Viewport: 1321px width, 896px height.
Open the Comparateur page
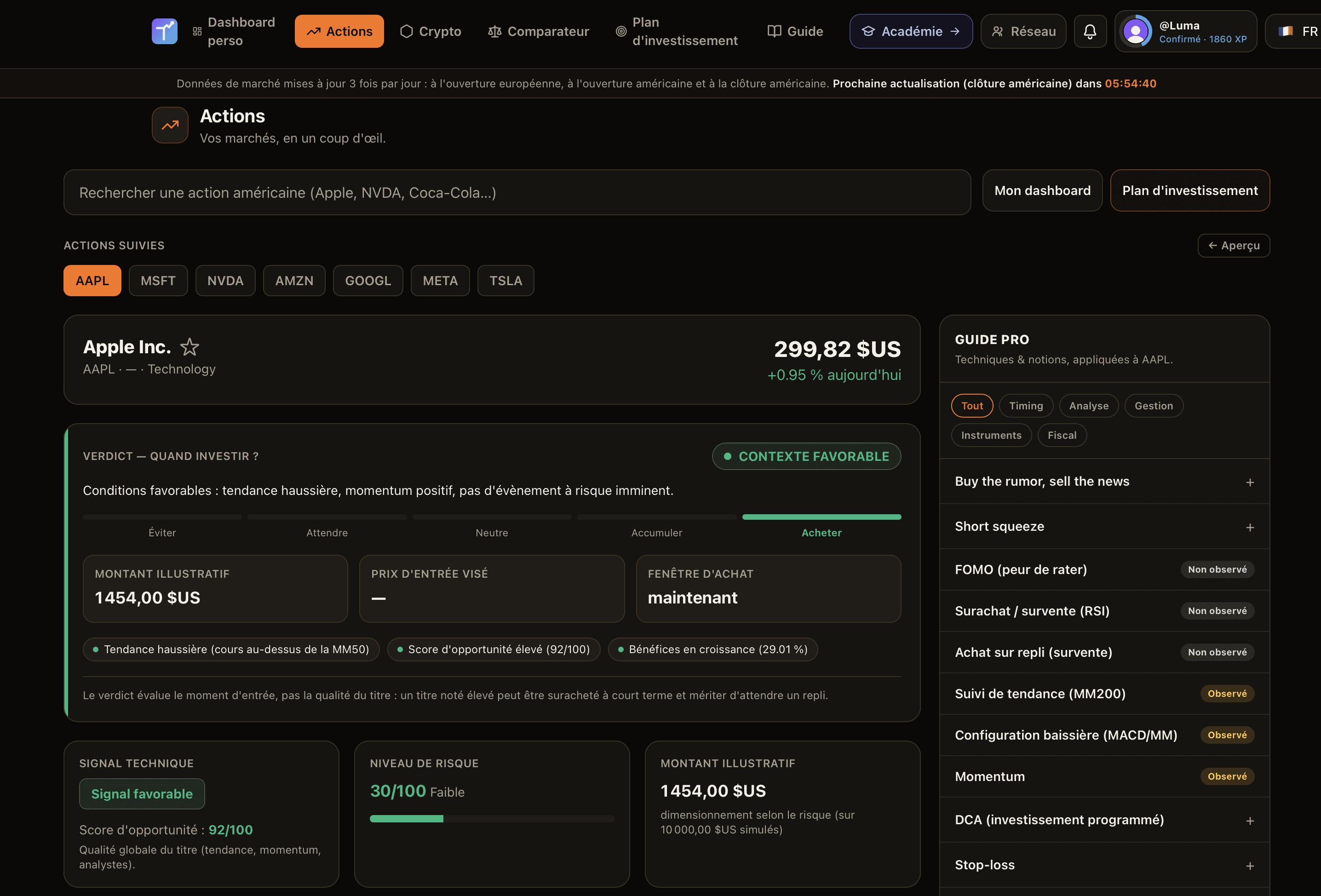[538, 31]
